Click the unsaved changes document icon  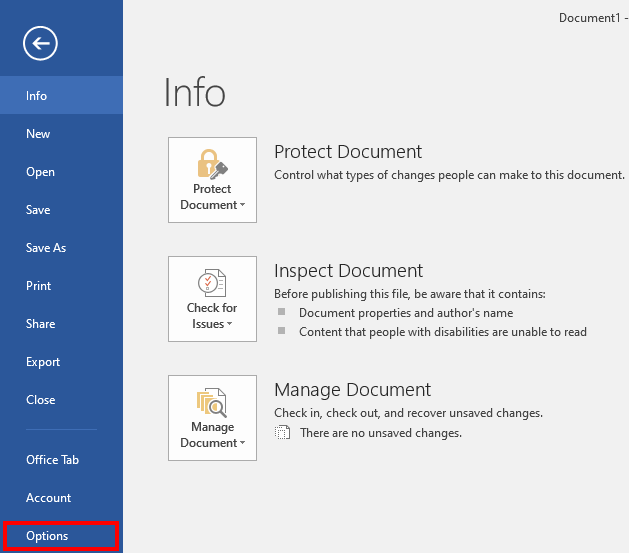(282, 433)
